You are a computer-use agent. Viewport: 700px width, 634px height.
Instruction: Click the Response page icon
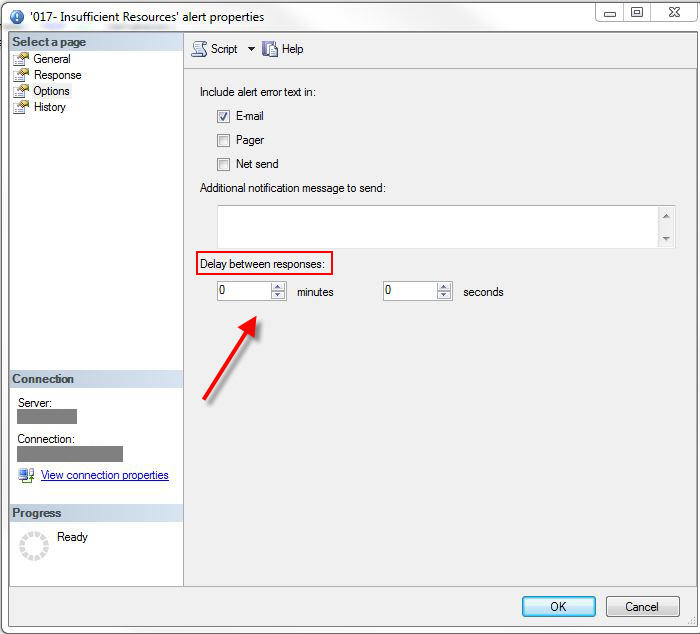[21, 75]
